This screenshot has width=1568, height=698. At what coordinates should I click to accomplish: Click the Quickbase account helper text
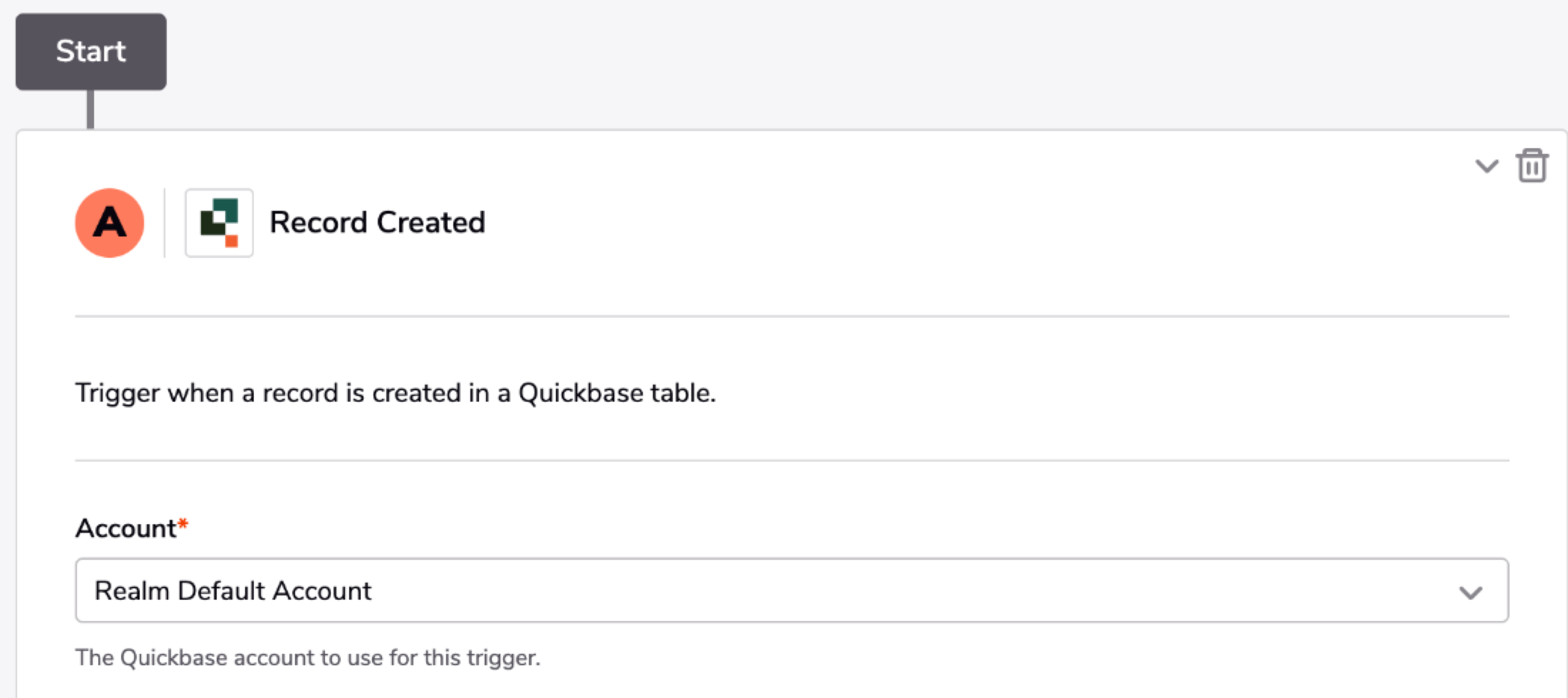(307, 657)
